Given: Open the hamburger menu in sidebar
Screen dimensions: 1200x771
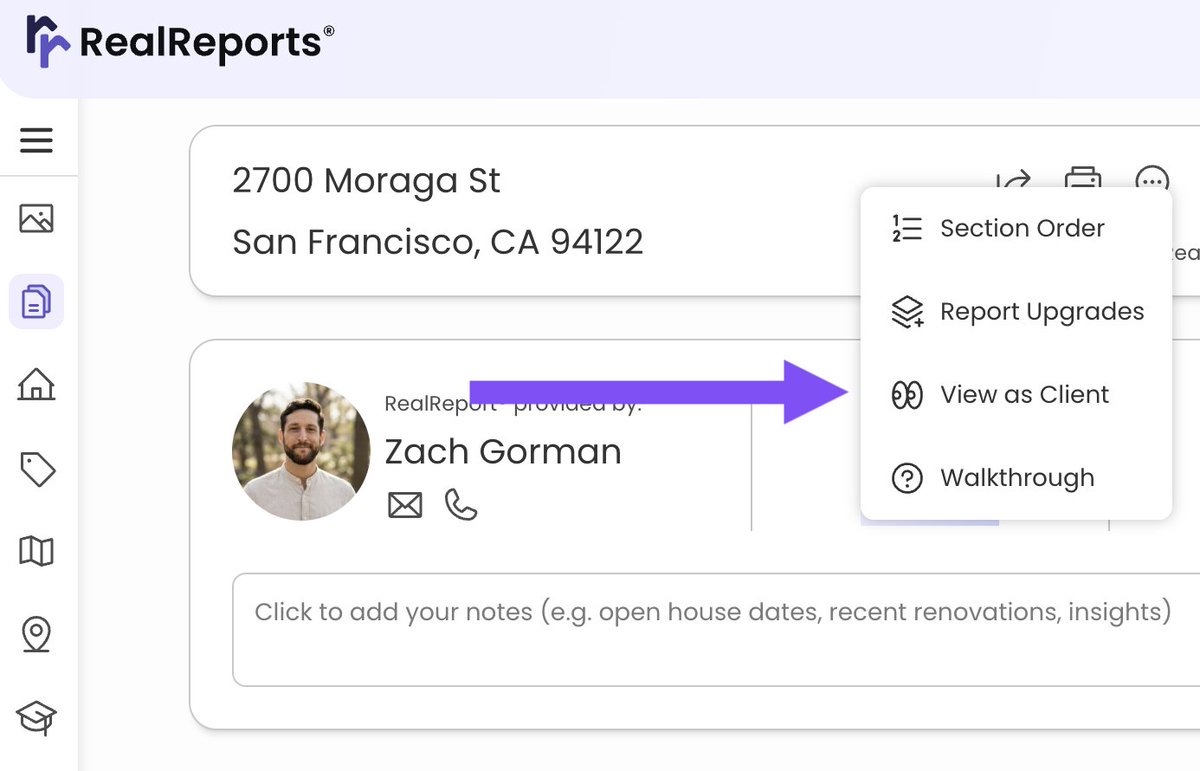Looking at the screenshot, I should 36,140.
